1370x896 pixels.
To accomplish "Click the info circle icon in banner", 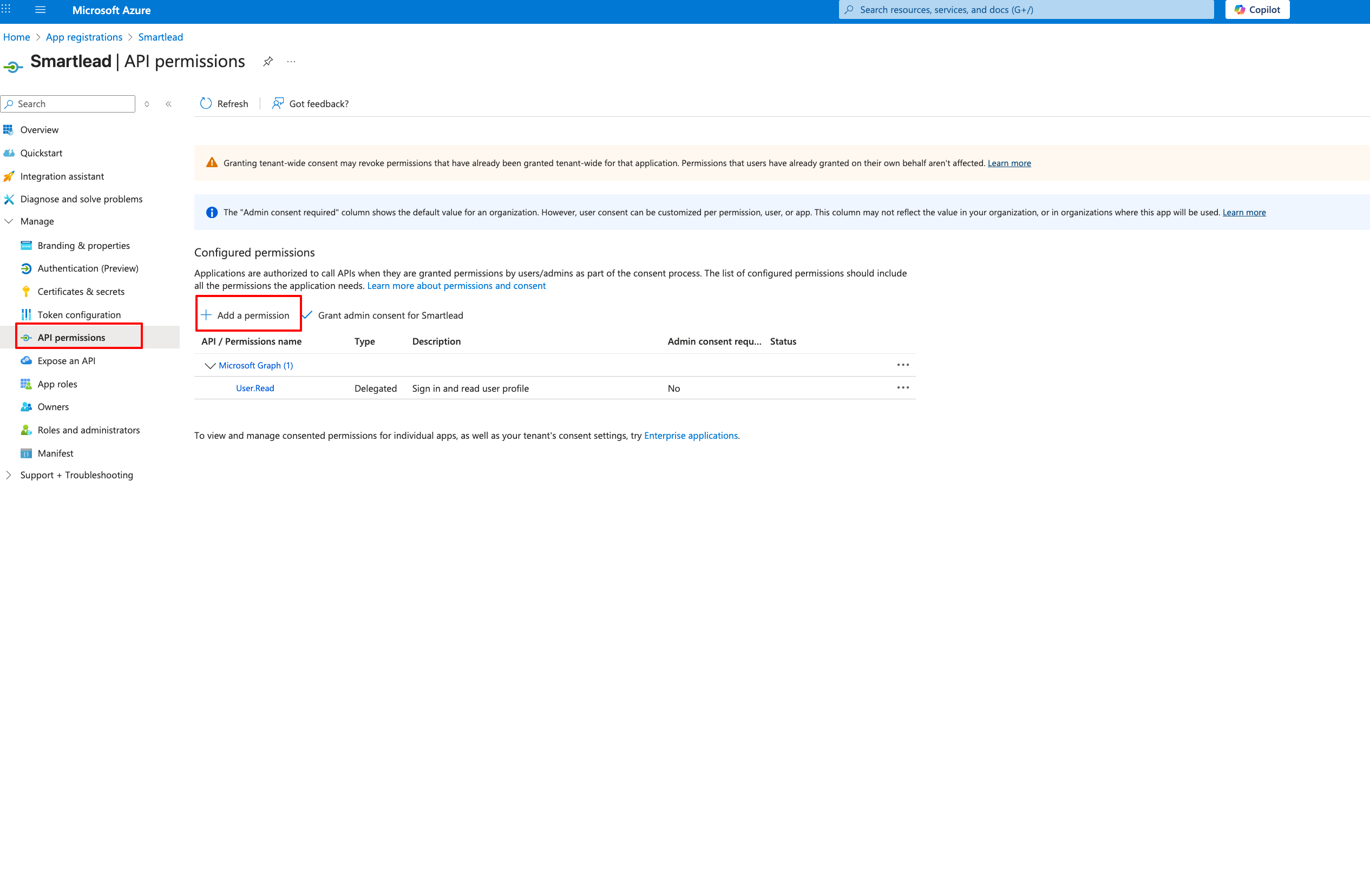I will point(212,212).
